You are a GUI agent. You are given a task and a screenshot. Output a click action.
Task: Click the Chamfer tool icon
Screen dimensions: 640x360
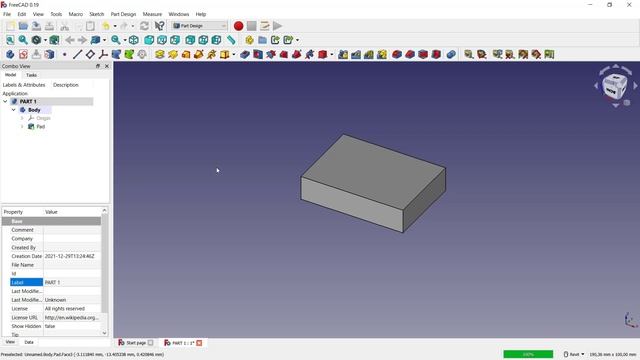tap(410, 54)
